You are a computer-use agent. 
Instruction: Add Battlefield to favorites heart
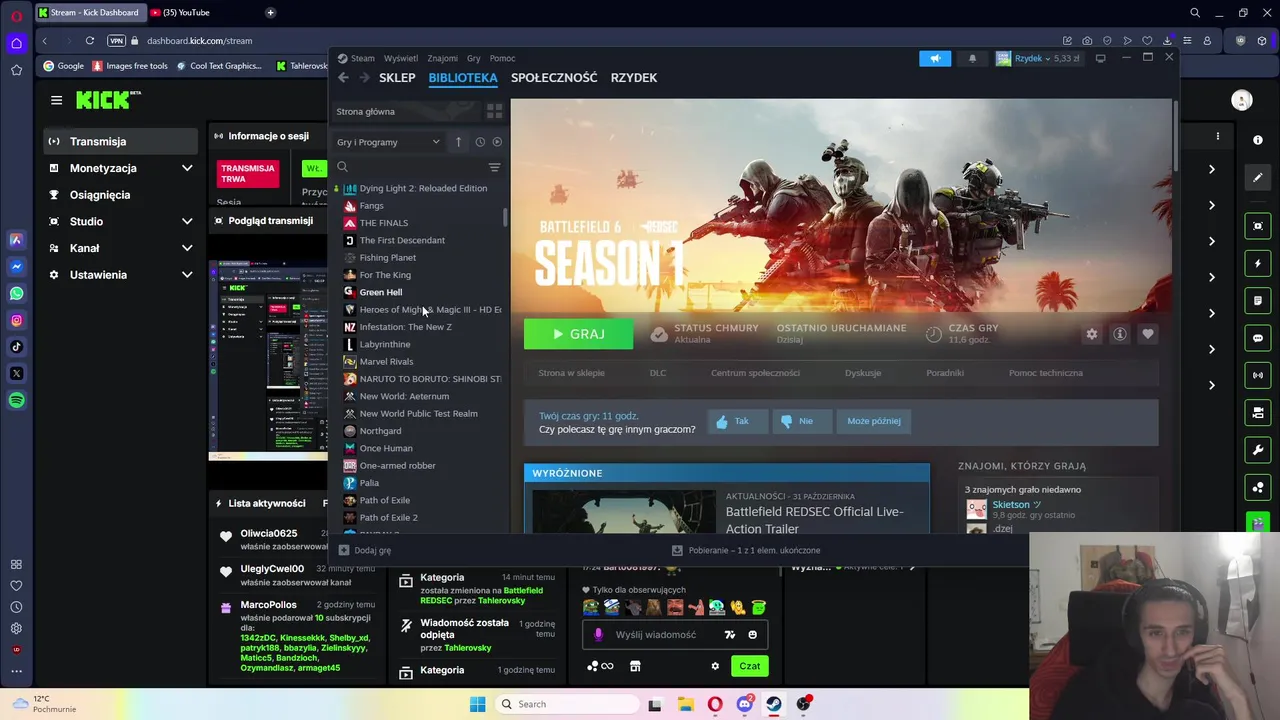coord(1148,334)
